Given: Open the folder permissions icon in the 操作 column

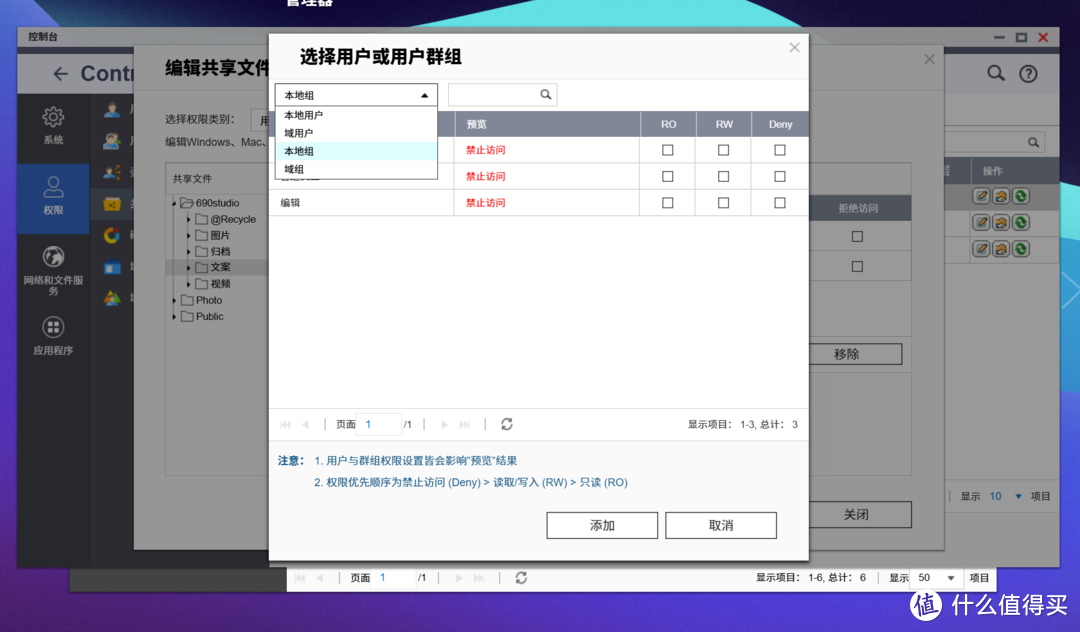Looking at the screenshot, I should (x=1001, y=196).
